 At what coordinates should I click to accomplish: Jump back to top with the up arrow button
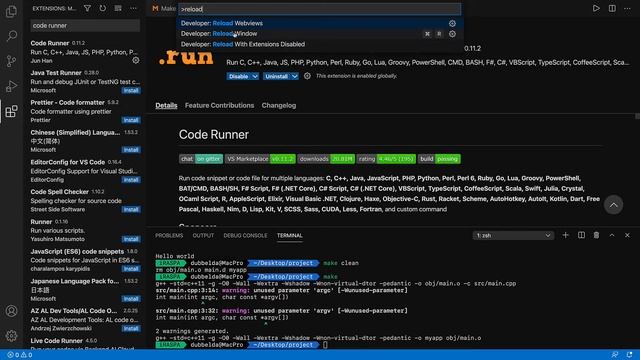coord(613,205)
